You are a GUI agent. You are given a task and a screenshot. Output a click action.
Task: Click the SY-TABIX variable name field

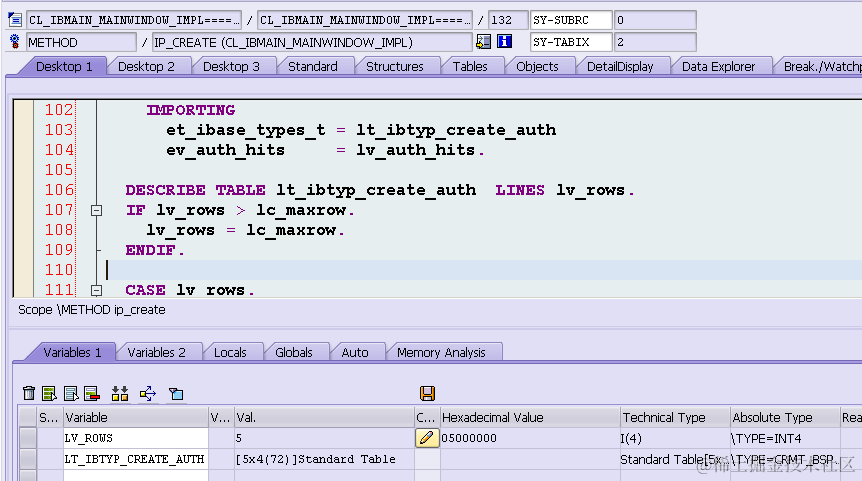point(571,42)
